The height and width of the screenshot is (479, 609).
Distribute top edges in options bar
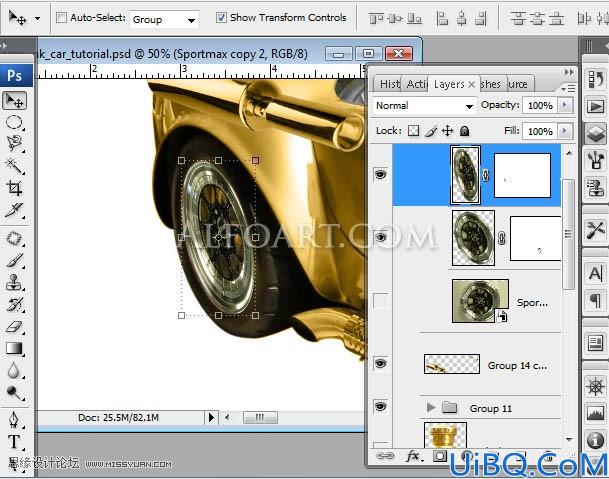pos(518,18)
